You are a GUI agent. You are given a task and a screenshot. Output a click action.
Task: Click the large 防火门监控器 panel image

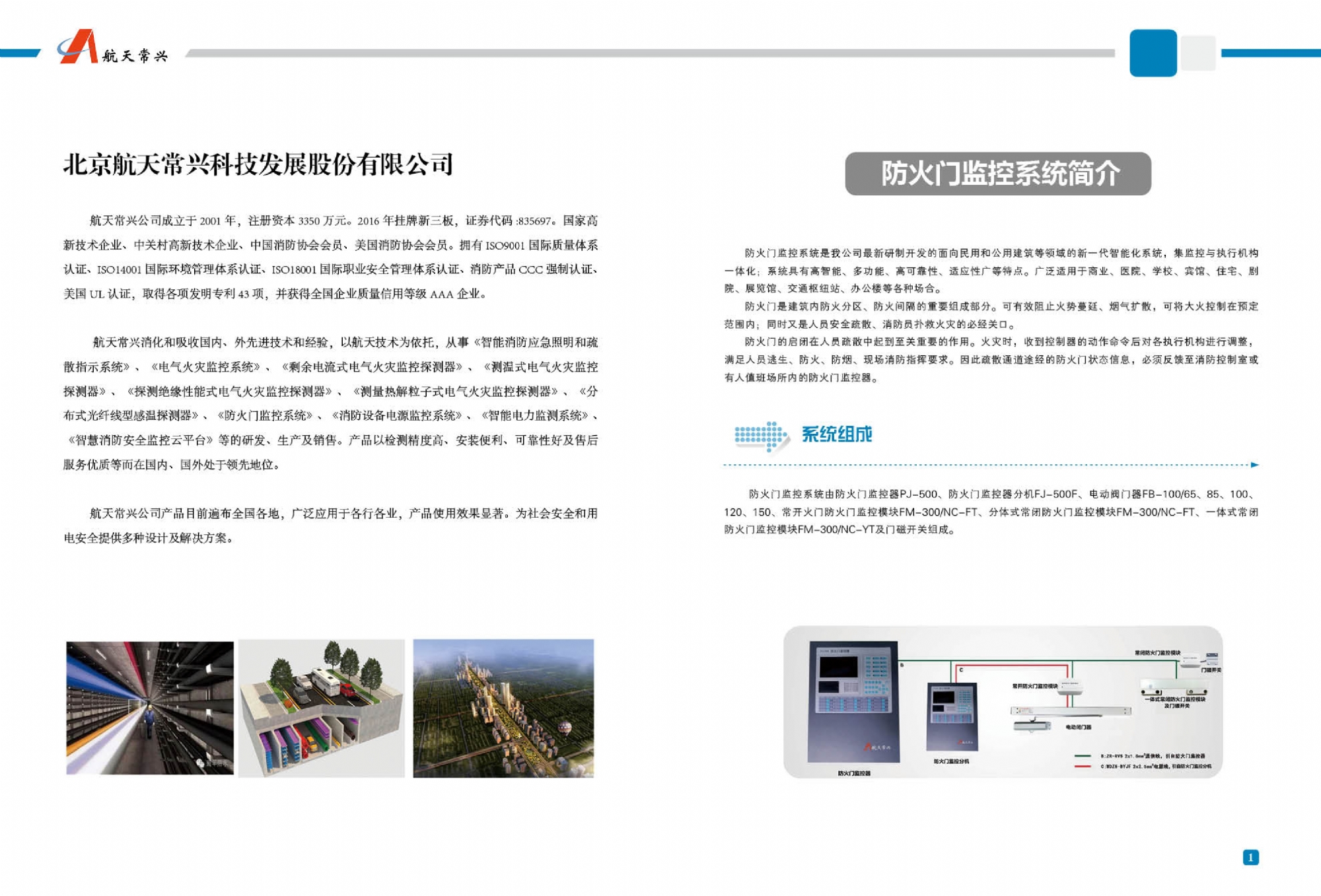click(853, 702)
